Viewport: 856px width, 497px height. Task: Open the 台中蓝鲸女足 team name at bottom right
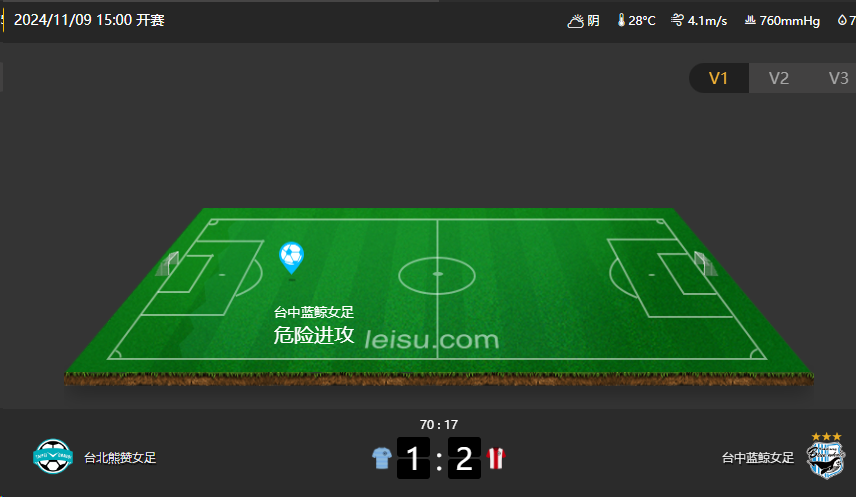[758, 458]
